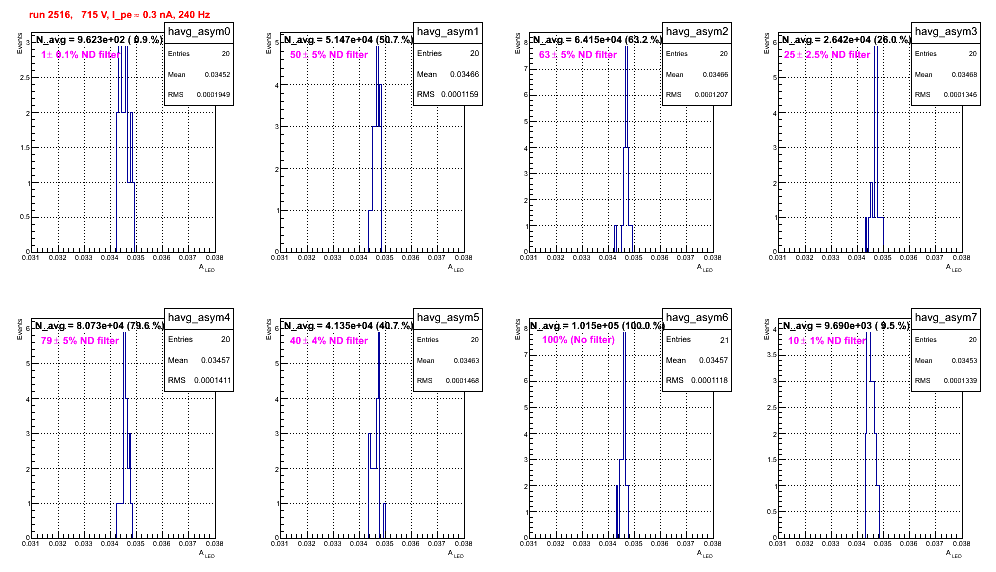Viewport: 996px width, 572px height.
Task: Pick the magenta '100% (No filter)' label
Action: coord(579,340)
